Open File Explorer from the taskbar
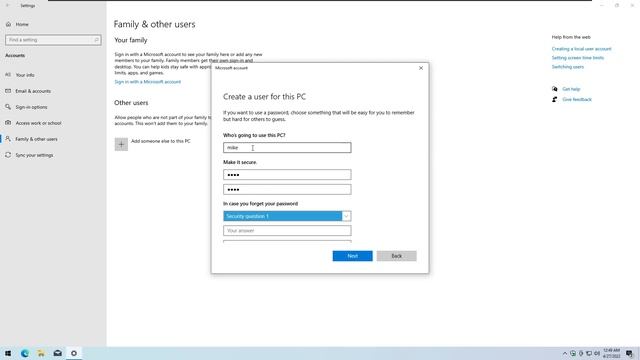Image resolution: width=640 pixels, height=360 pixels. (x=41, y=353)
